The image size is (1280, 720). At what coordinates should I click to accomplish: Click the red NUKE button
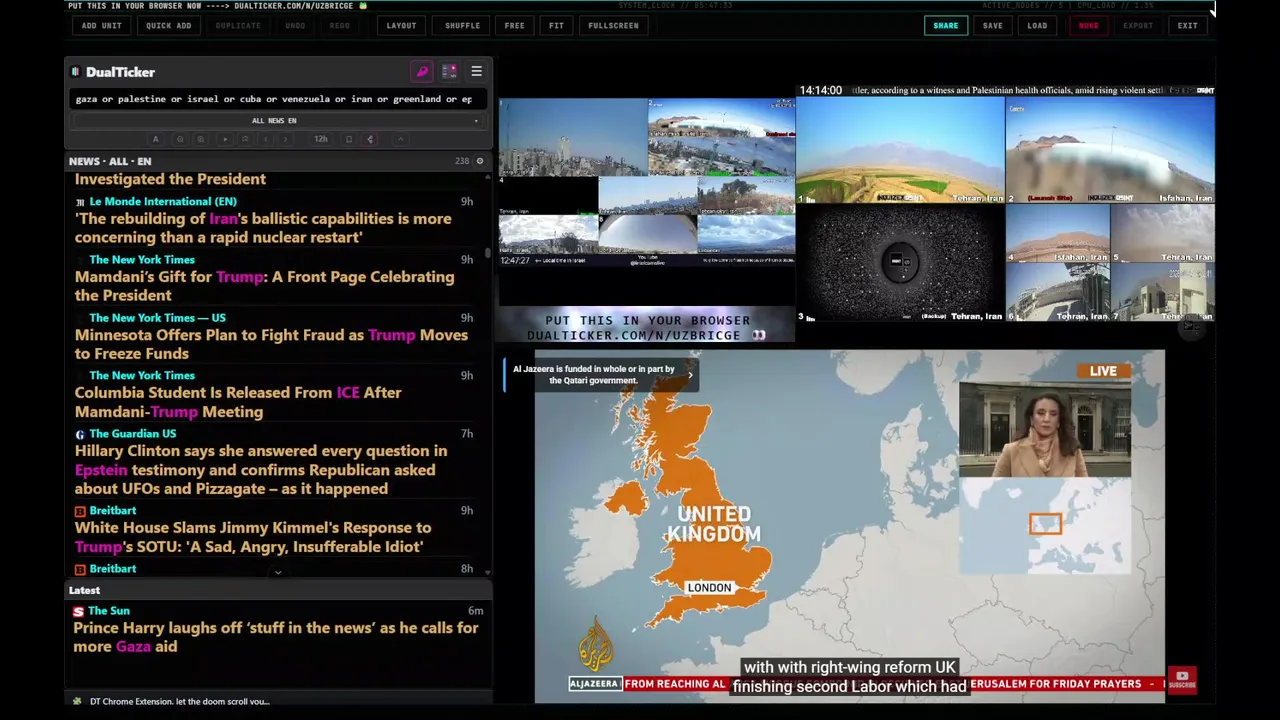(x=1088, y=26)
